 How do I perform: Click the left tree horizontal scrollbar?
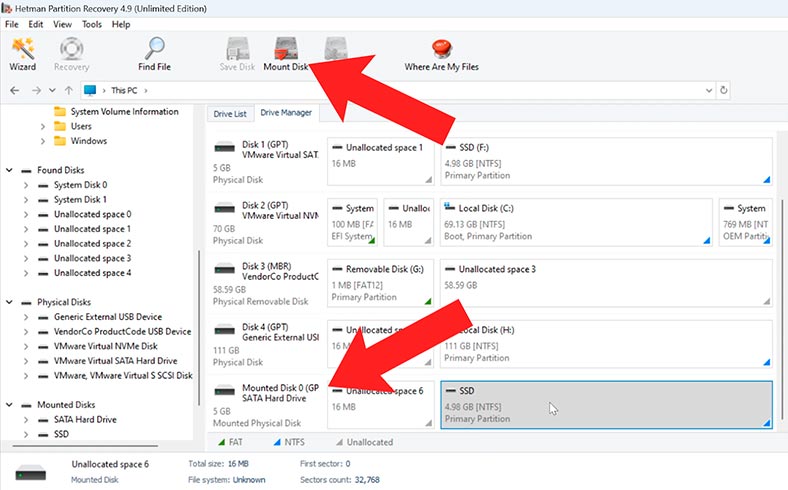(85, 445)
